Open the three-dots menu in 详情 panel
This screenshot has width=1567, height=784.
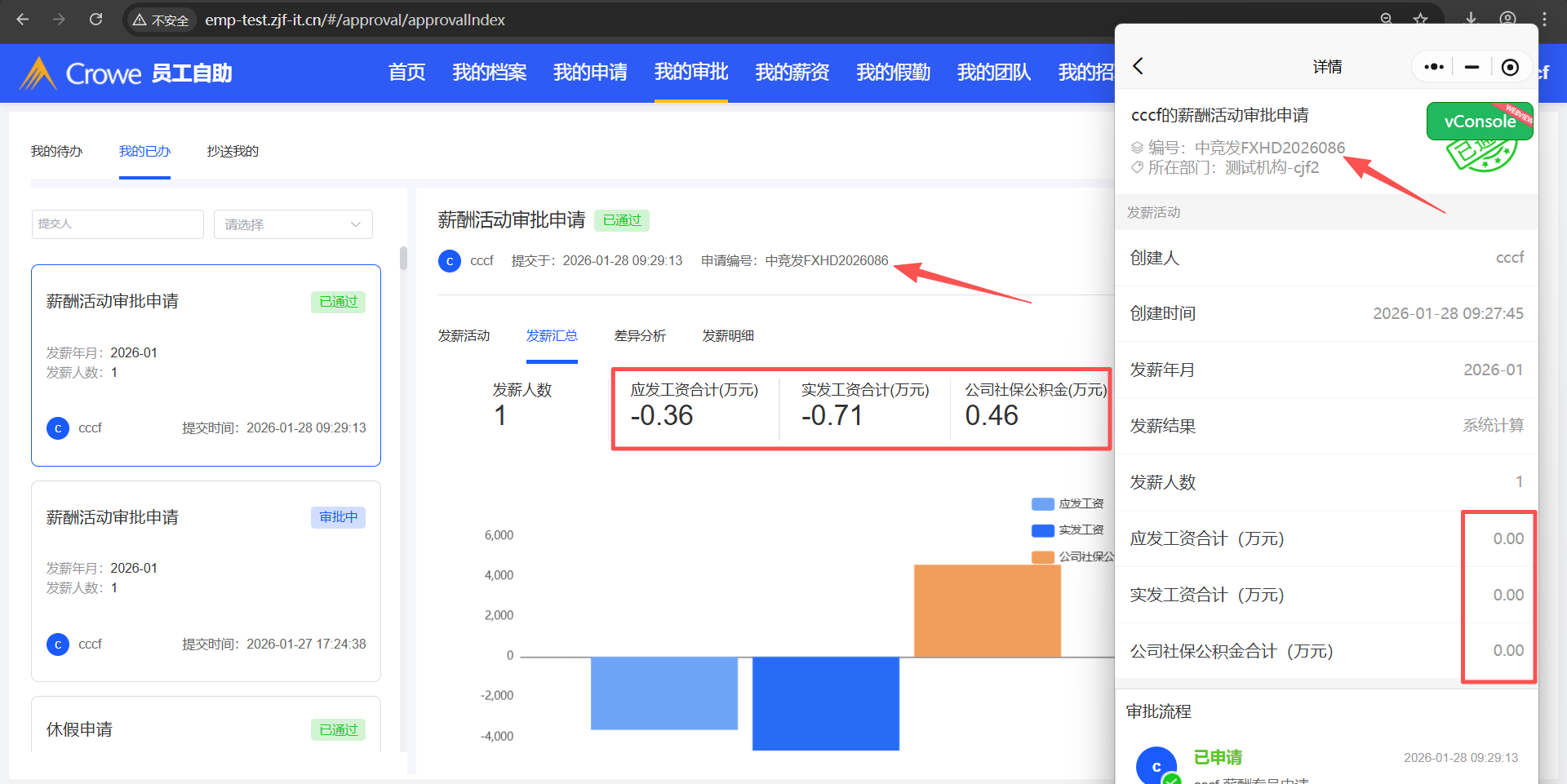pos(1433,67)
